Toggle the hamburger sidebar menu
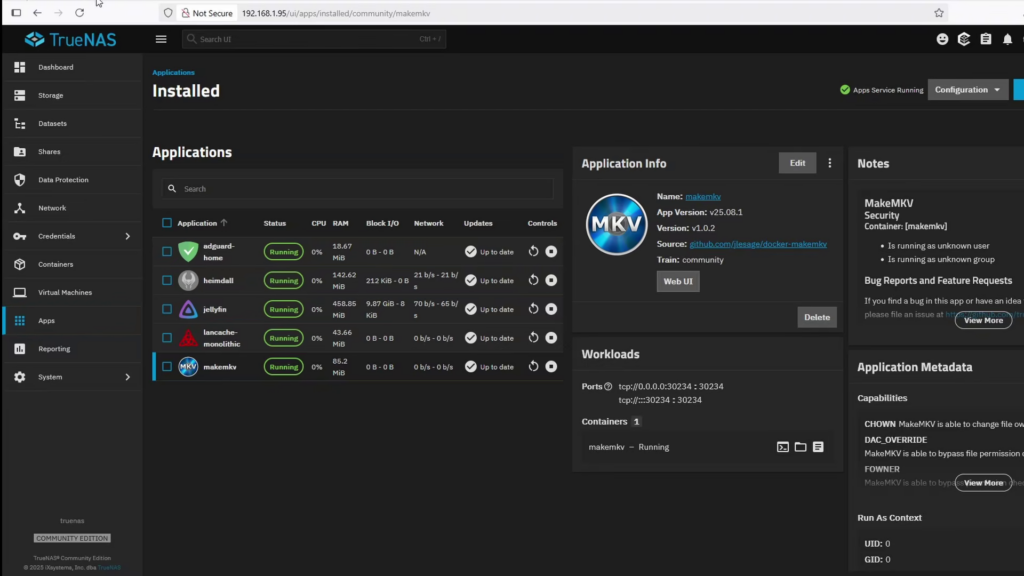The height and width of the screenshot is (576, 1024). point(161,39)
